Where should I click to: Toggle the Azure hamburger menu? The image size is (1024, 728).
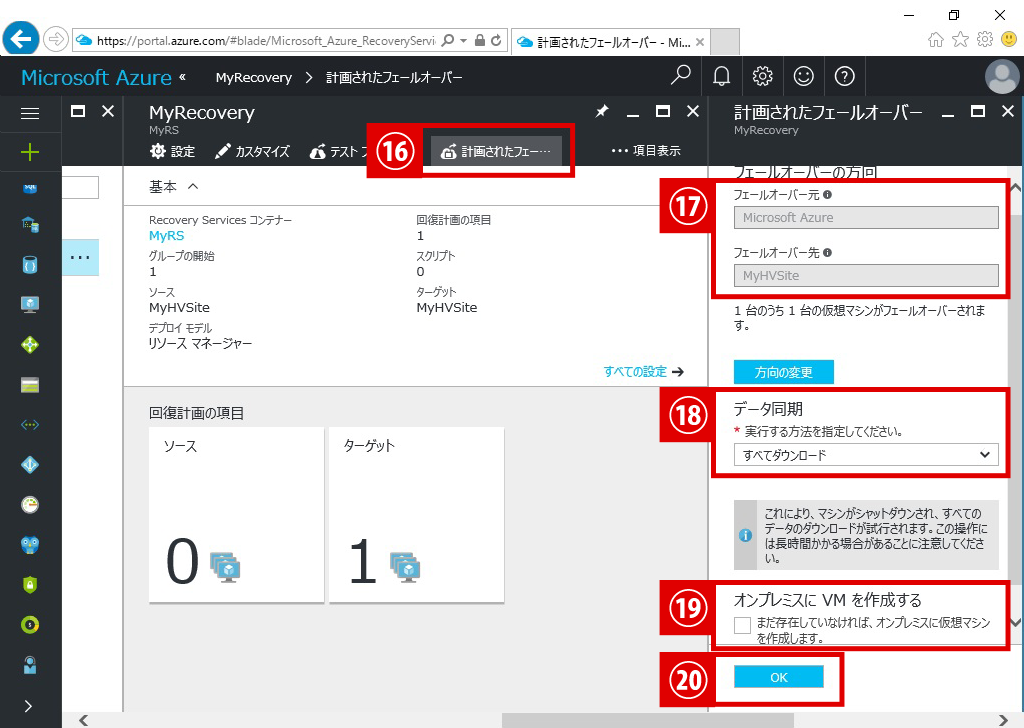click(30, 114)
